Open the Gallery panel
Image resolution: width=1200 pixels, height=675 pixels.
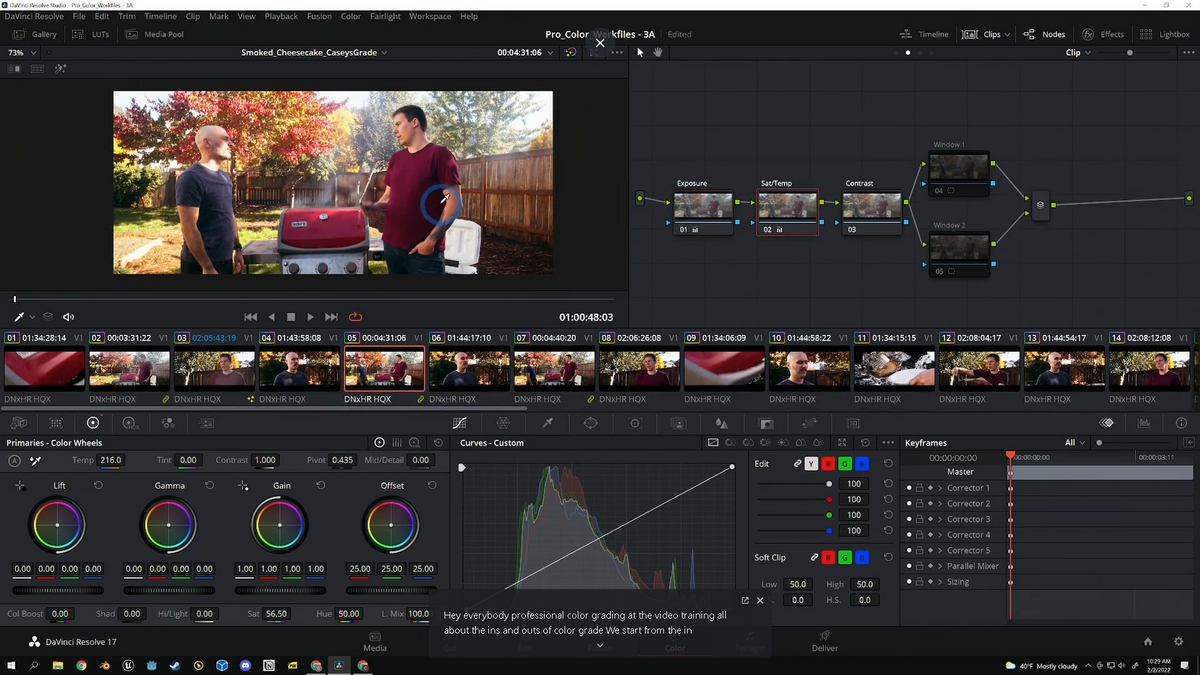point(35,34)
